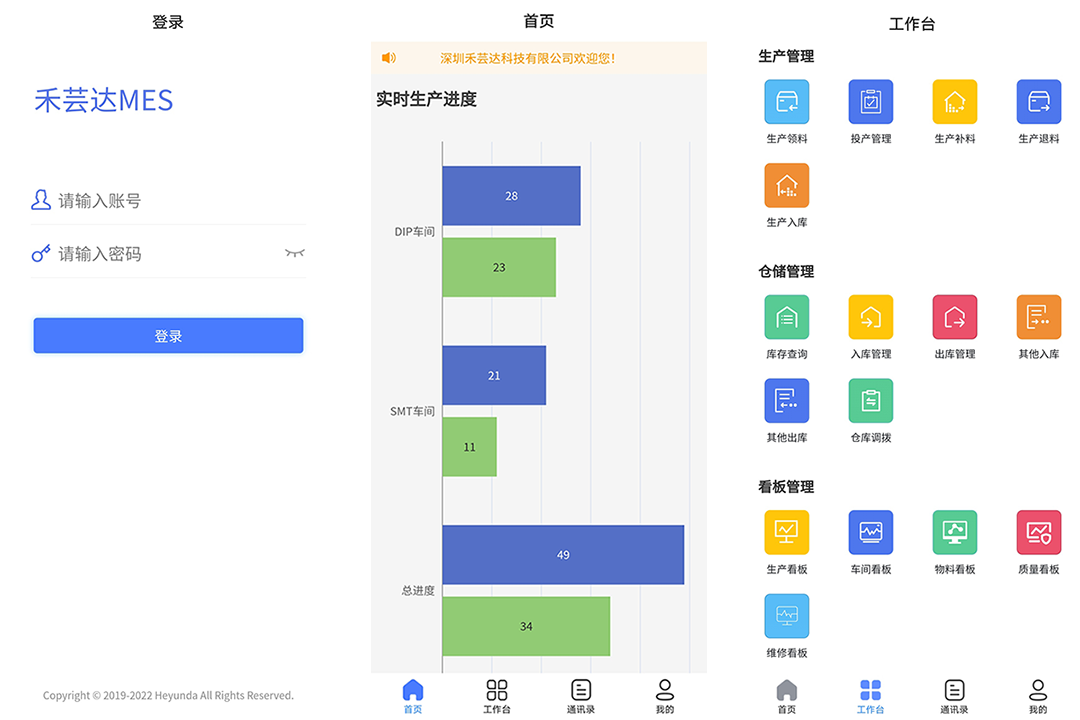
Task: Select 我的 tab on the 工作台 screen
Action: click(1038, 697)
